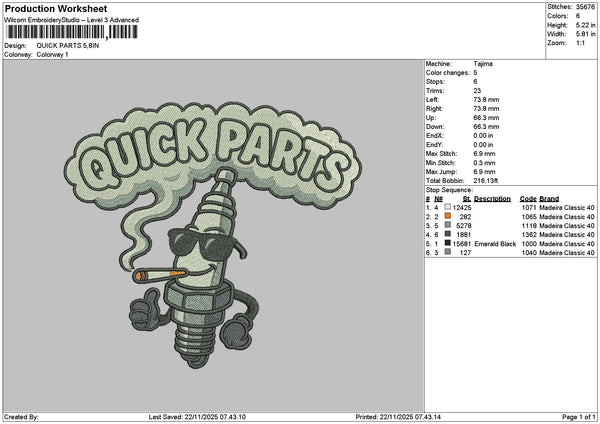Click the gray 1040 color swatch

447,252
